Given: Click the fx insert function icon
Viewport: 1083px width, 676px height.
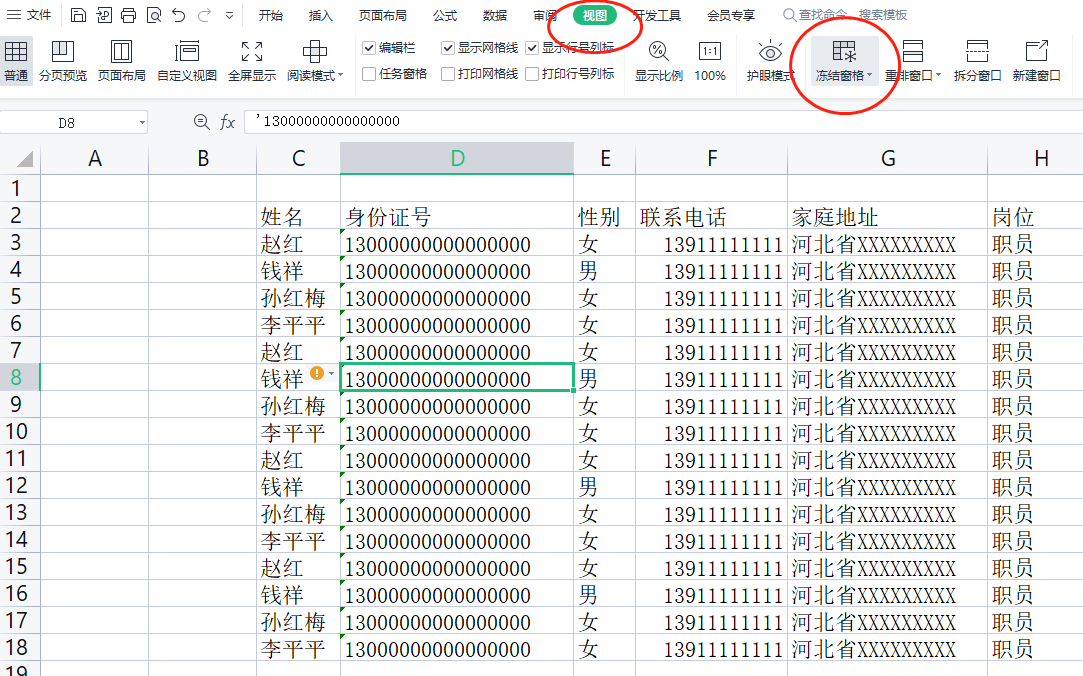Looking at the screenshot, I should pos(227,122).
